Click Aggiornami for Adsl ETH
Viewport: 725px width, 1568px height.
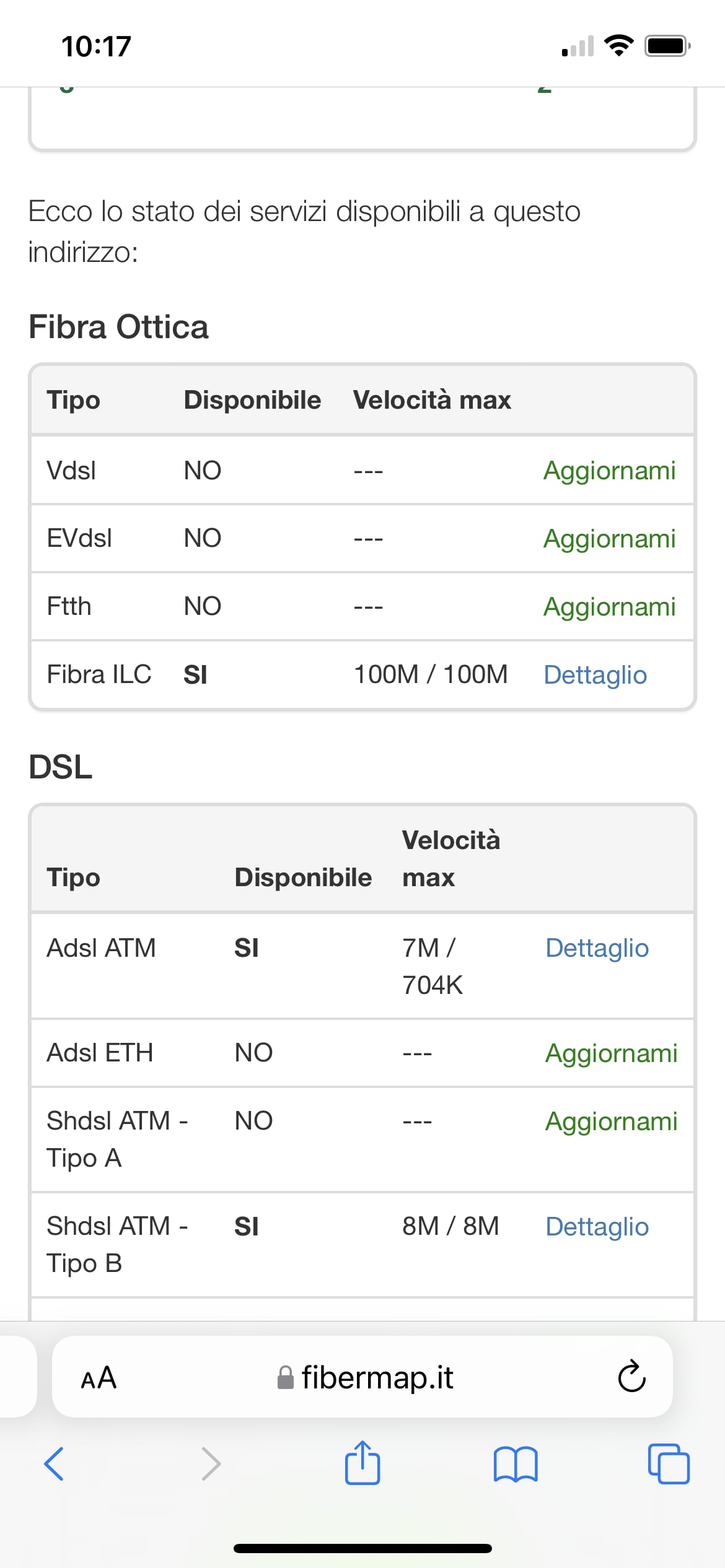pyautogui.click(x=611, y=1053)
